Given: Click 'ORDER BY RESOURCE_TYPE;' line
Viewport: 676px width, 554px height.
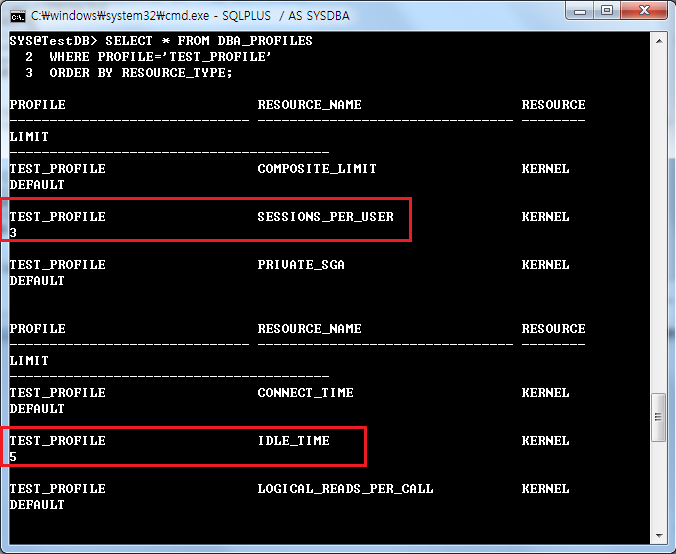Looking at the screenshot, I should tap(141, 72).
